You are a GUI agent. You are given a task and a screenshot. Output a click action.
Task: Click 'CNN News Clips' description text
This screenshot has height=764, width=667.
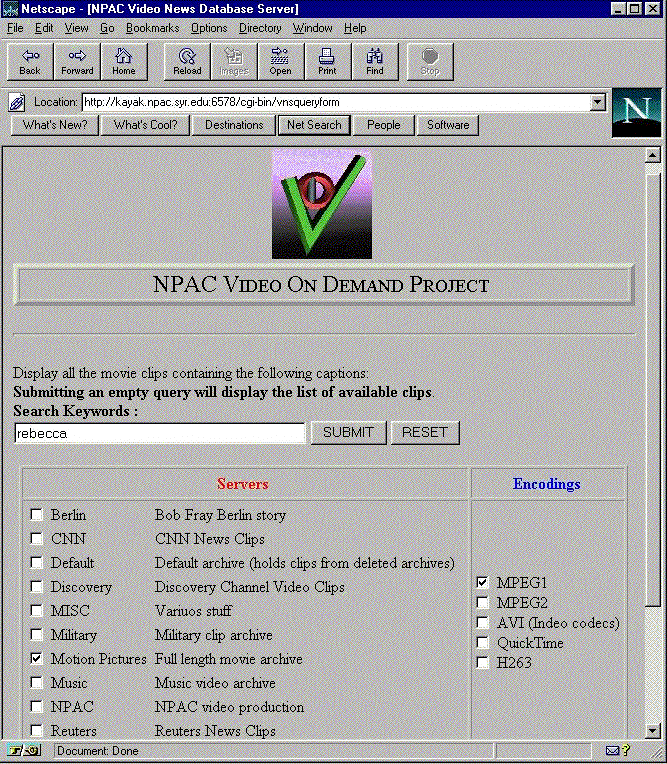pyautogui.click(x=210, y=539)
